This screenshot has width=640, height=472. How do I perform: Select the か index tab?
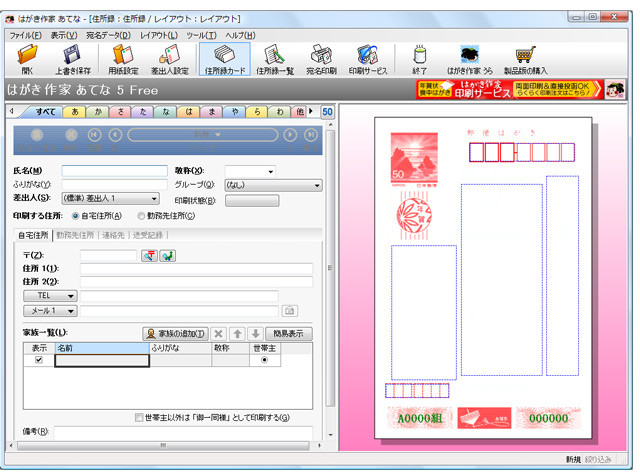click(x=98, y=111)
